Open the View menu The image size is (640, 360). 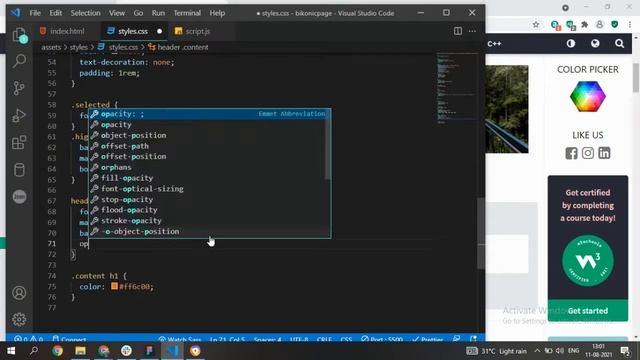click(x=117, y=13)
